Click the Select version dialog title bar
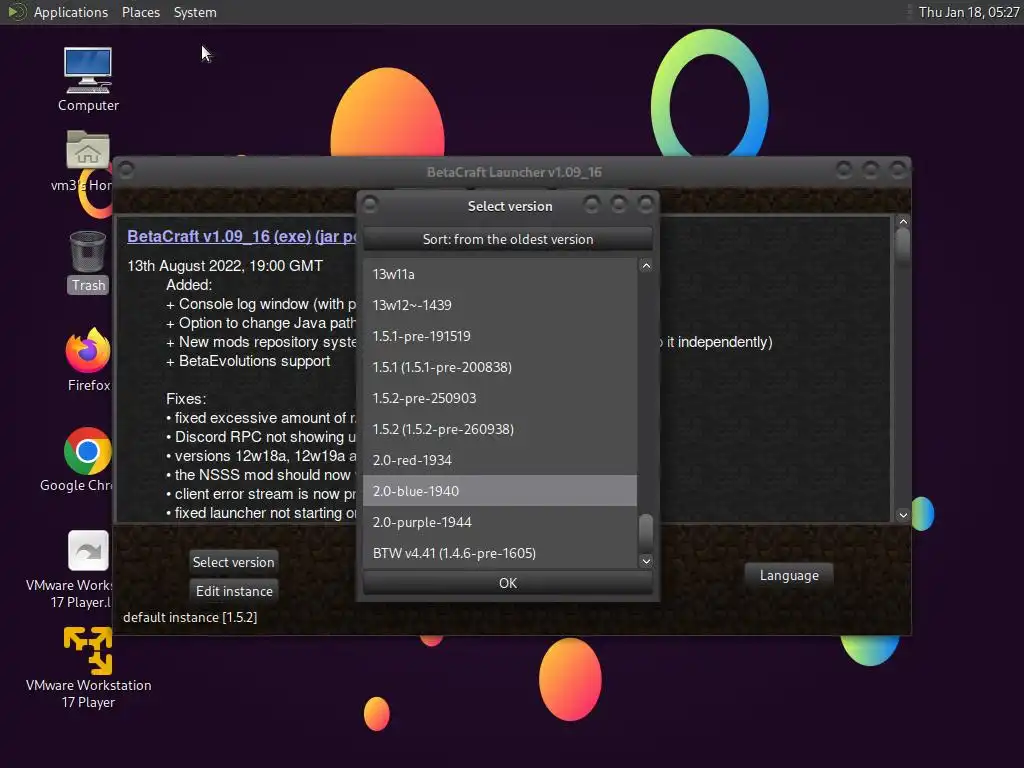Image resolution: width=1024 pixels, height=768 pixels. click(509, 206)
